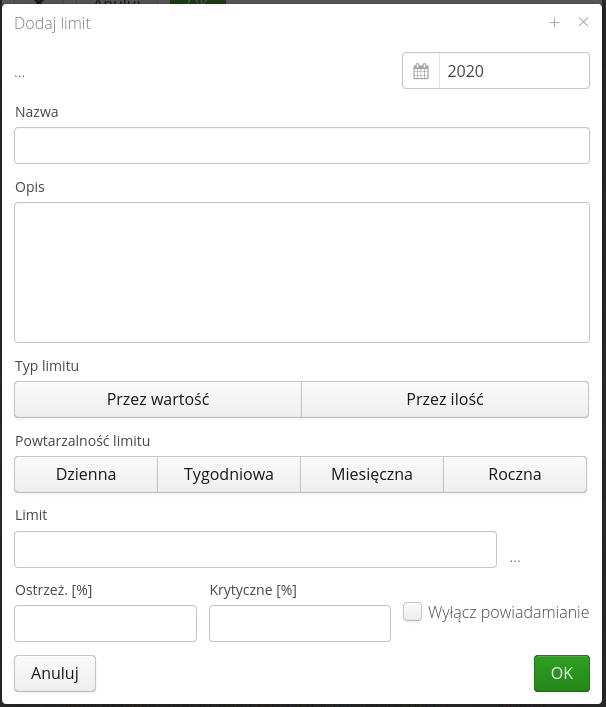606x707 pixels.
Task: Select Przez wartość limit type
Action: pyautogui.click(x=158, y=399)
